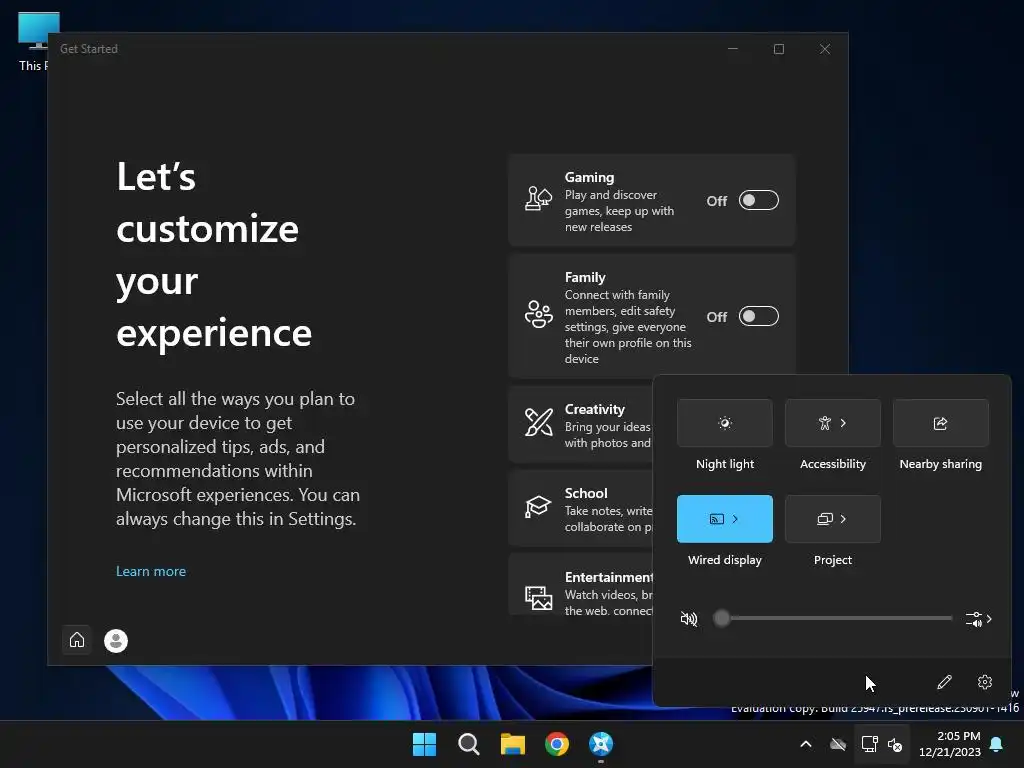
Task: Click the Family people icon
Action: 538,314
